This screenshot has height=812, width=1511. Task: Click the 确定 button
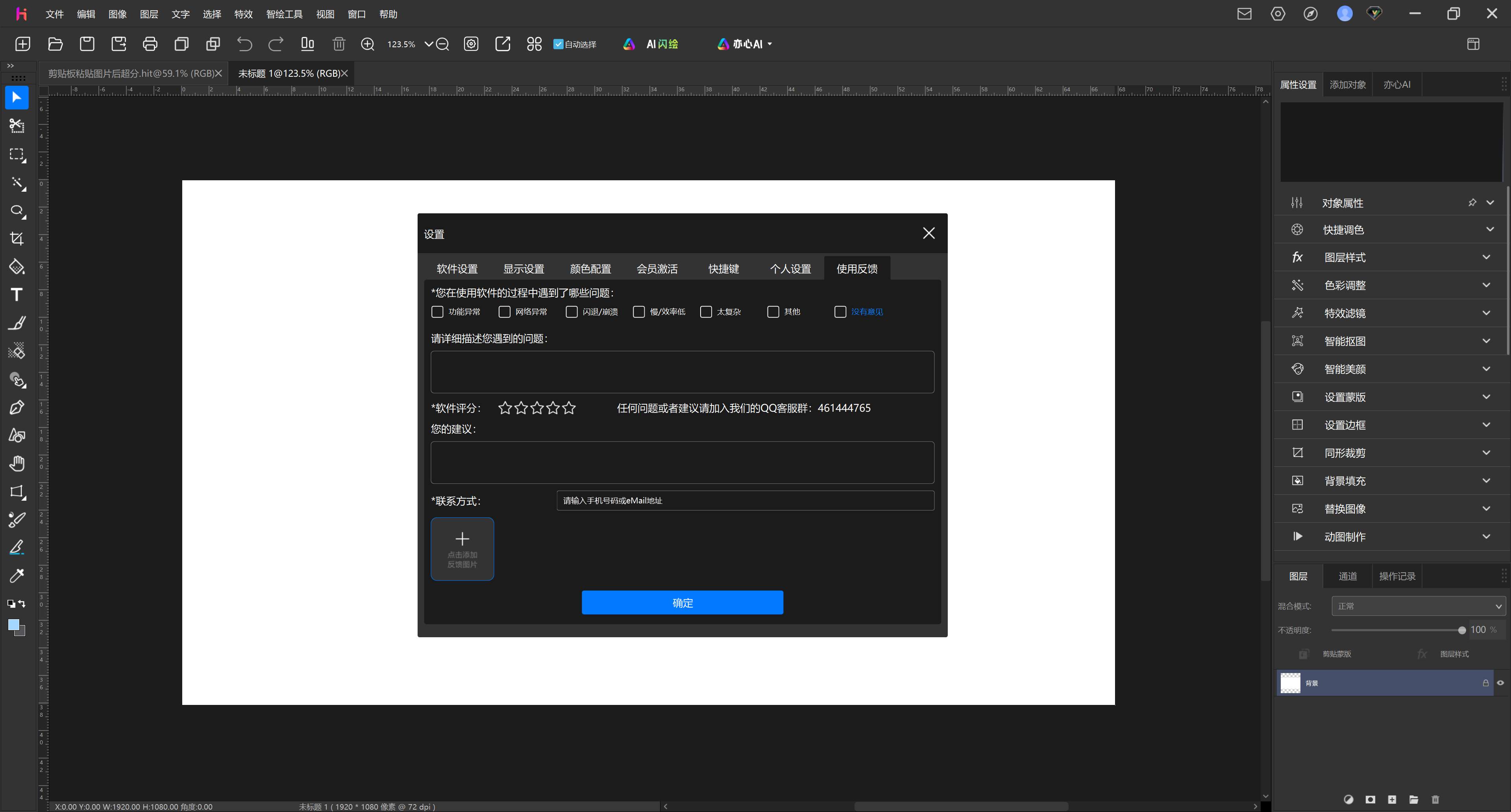682,603
